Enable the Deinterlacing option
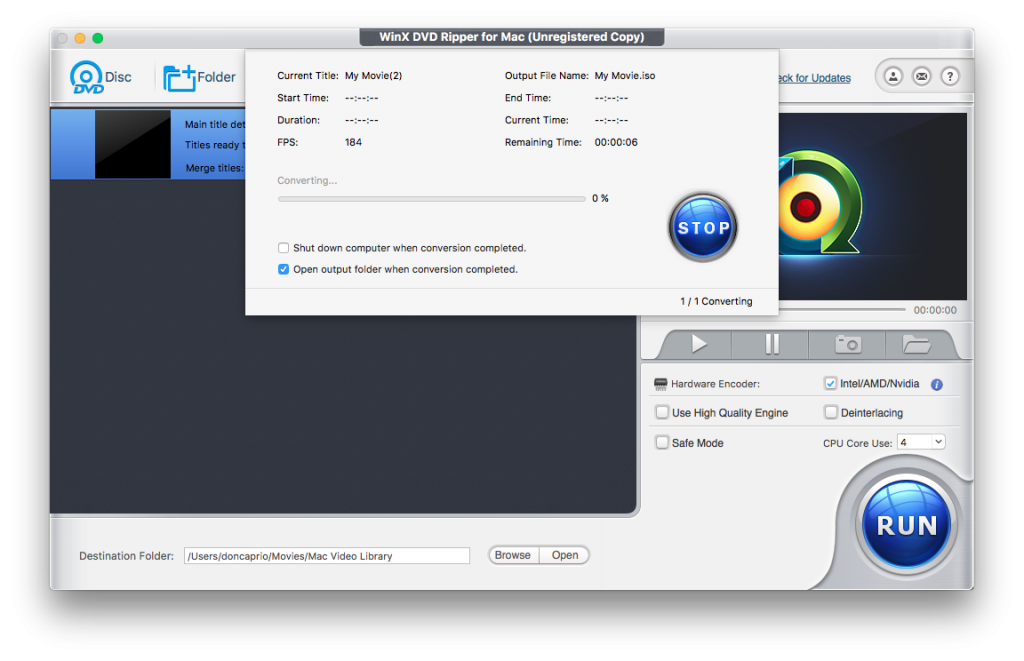This screenshot has height=661, width=1024. pyautogui.click(x=831, y=412)
